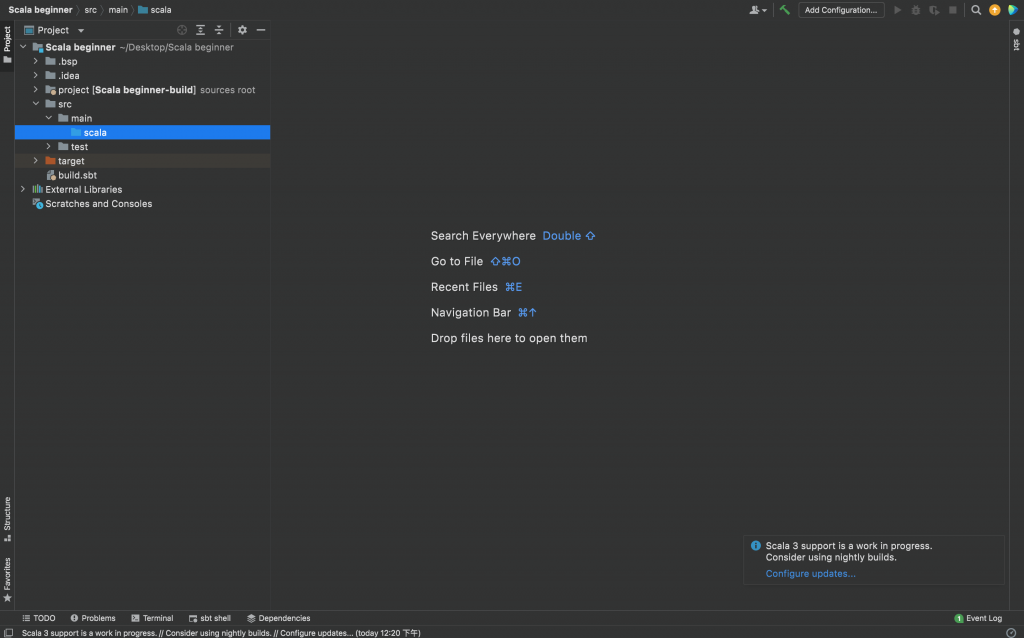Open the sbt shell tool window
Image resolution: width=1024 pixels, height=638 pixels.
tap(210, 618)
